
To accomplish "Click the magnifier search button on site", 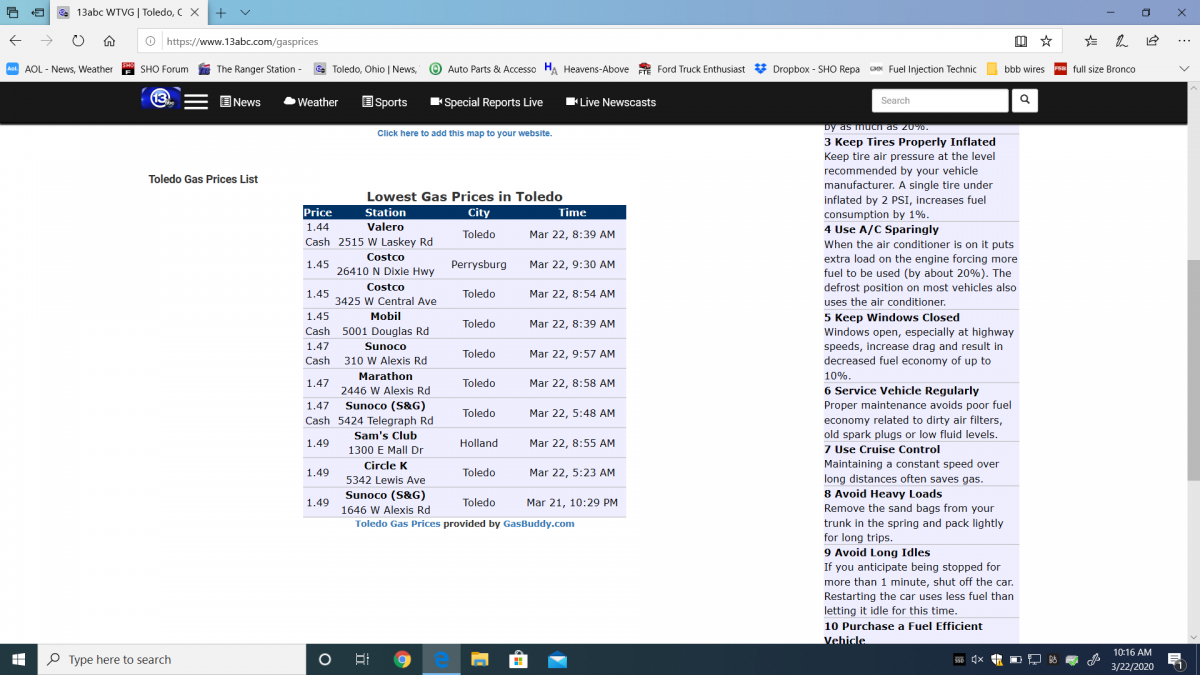I will pos(1024,100).
